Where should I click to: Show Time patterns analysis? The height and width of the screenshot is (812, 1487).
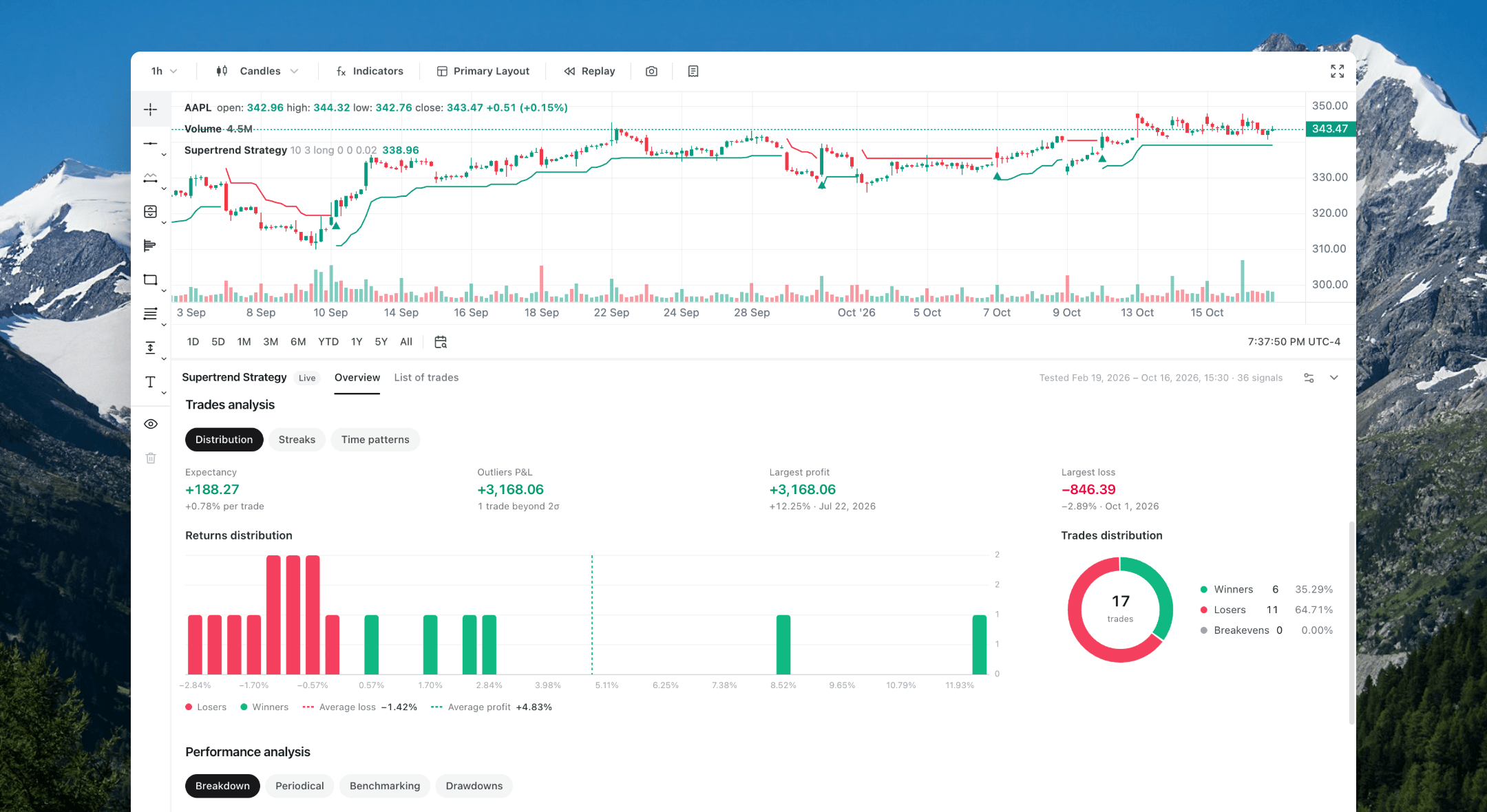pyautogui.click(x=375, y=440)
